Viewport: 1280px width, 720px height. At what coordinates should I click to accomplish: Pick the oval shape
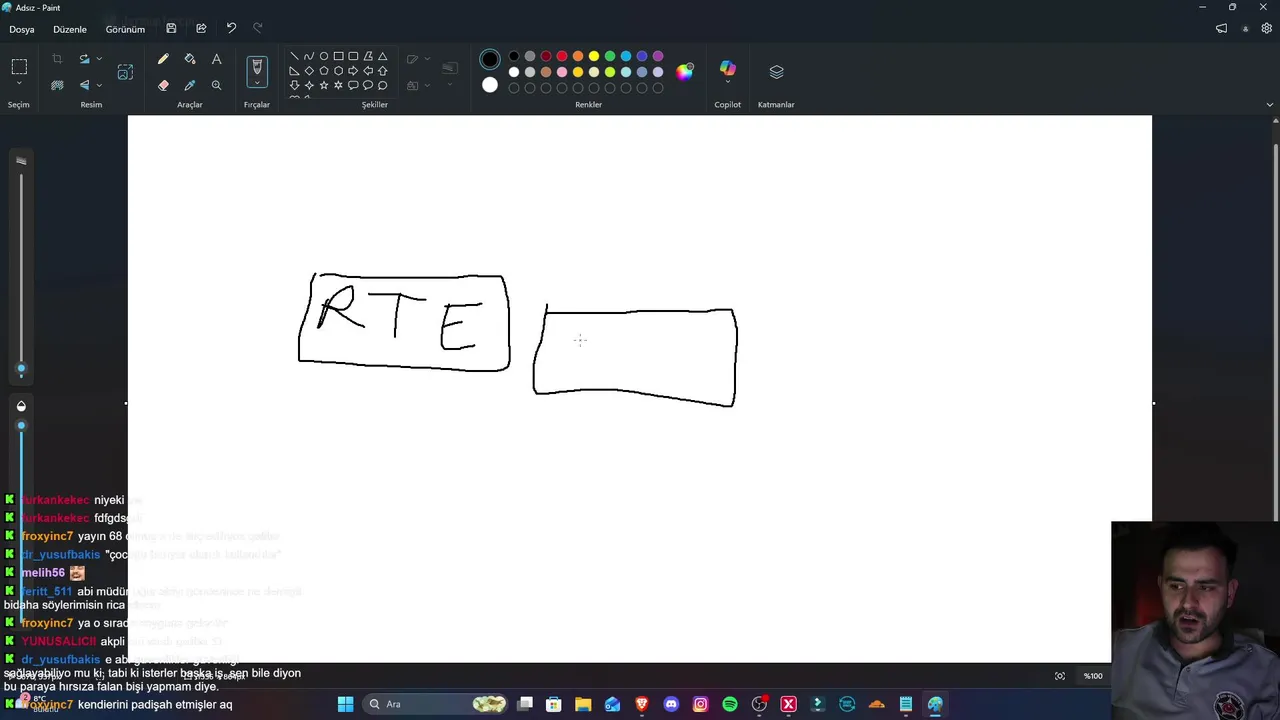pyautogui.click(x=324, y=56)
